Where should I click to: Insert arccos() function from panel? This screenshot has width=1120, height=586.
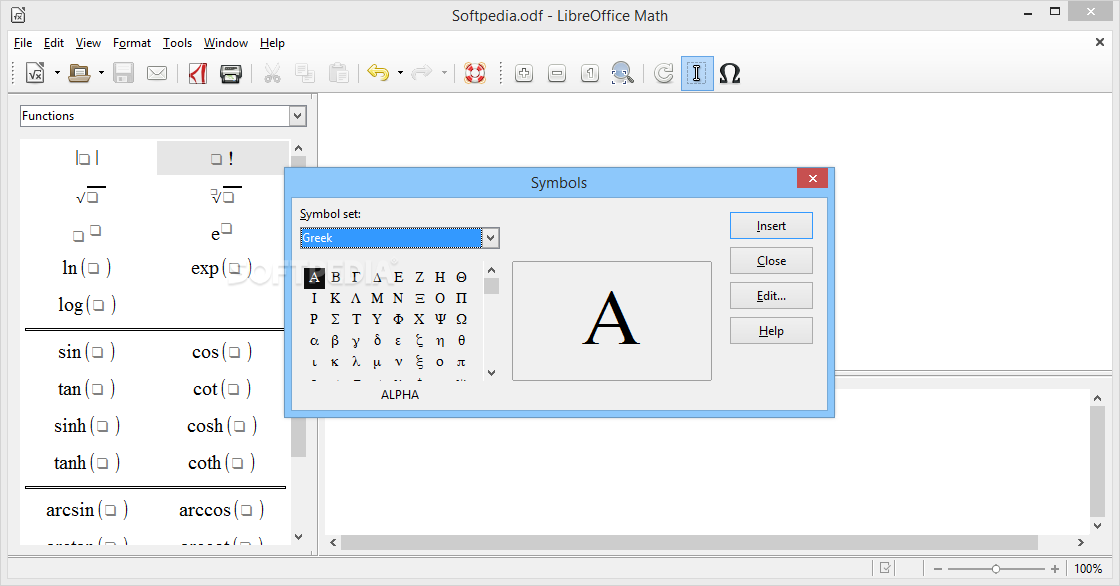(x=221, y=510)
